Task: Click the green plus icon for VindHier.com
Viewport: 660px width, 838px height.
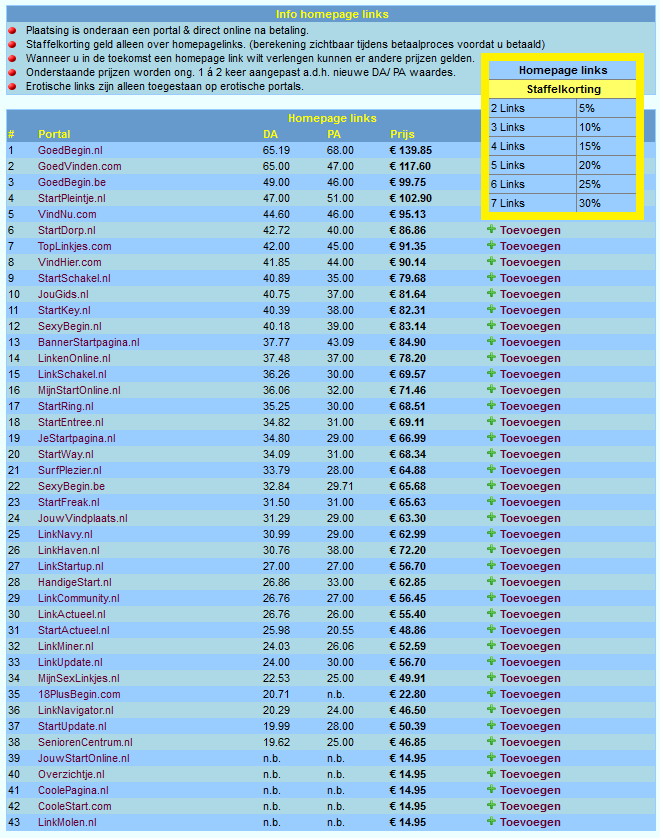Action: click(491, 261)
